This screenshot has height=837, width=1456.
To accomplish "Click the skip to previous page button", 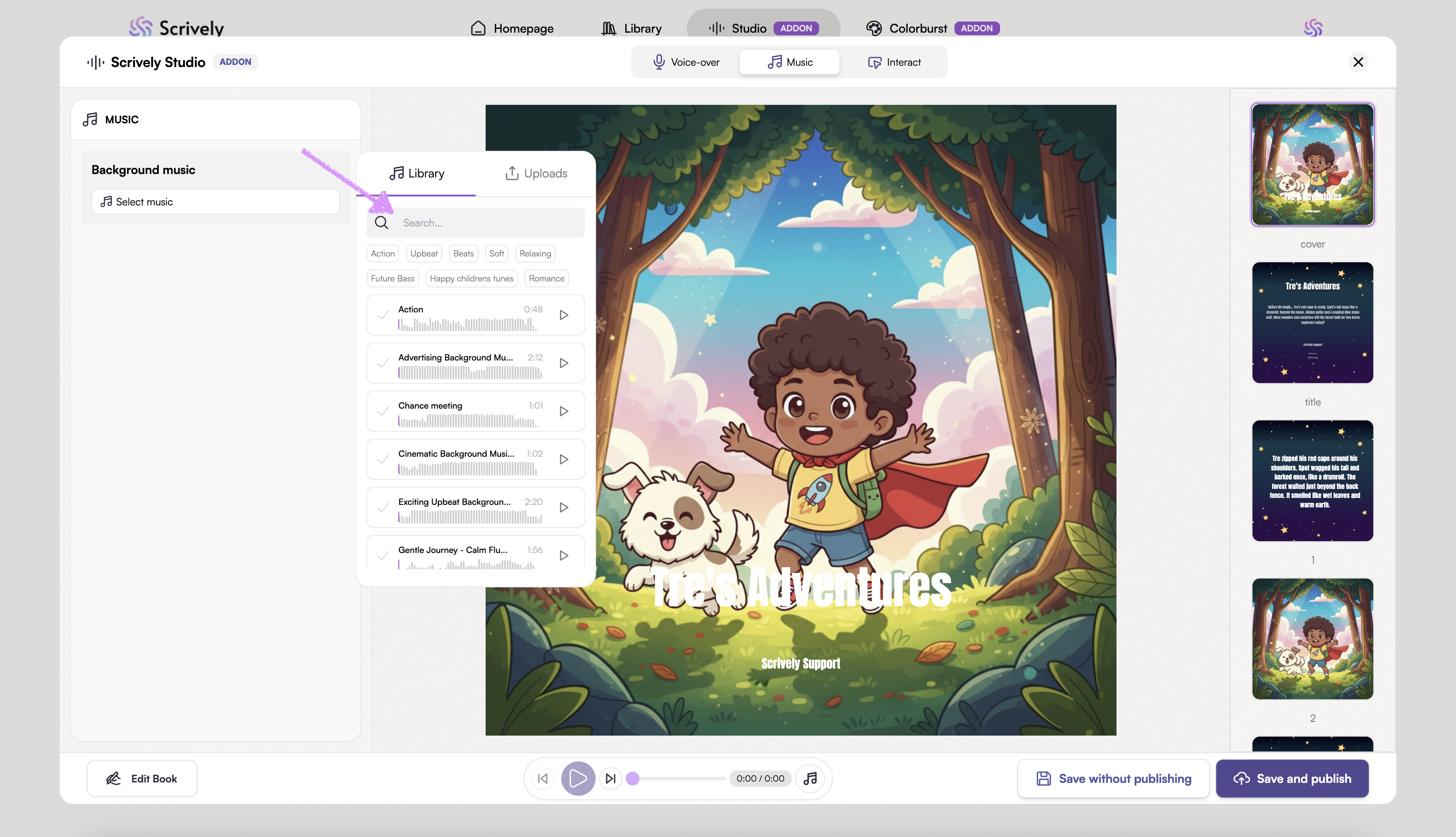I will tap(543, 779).
